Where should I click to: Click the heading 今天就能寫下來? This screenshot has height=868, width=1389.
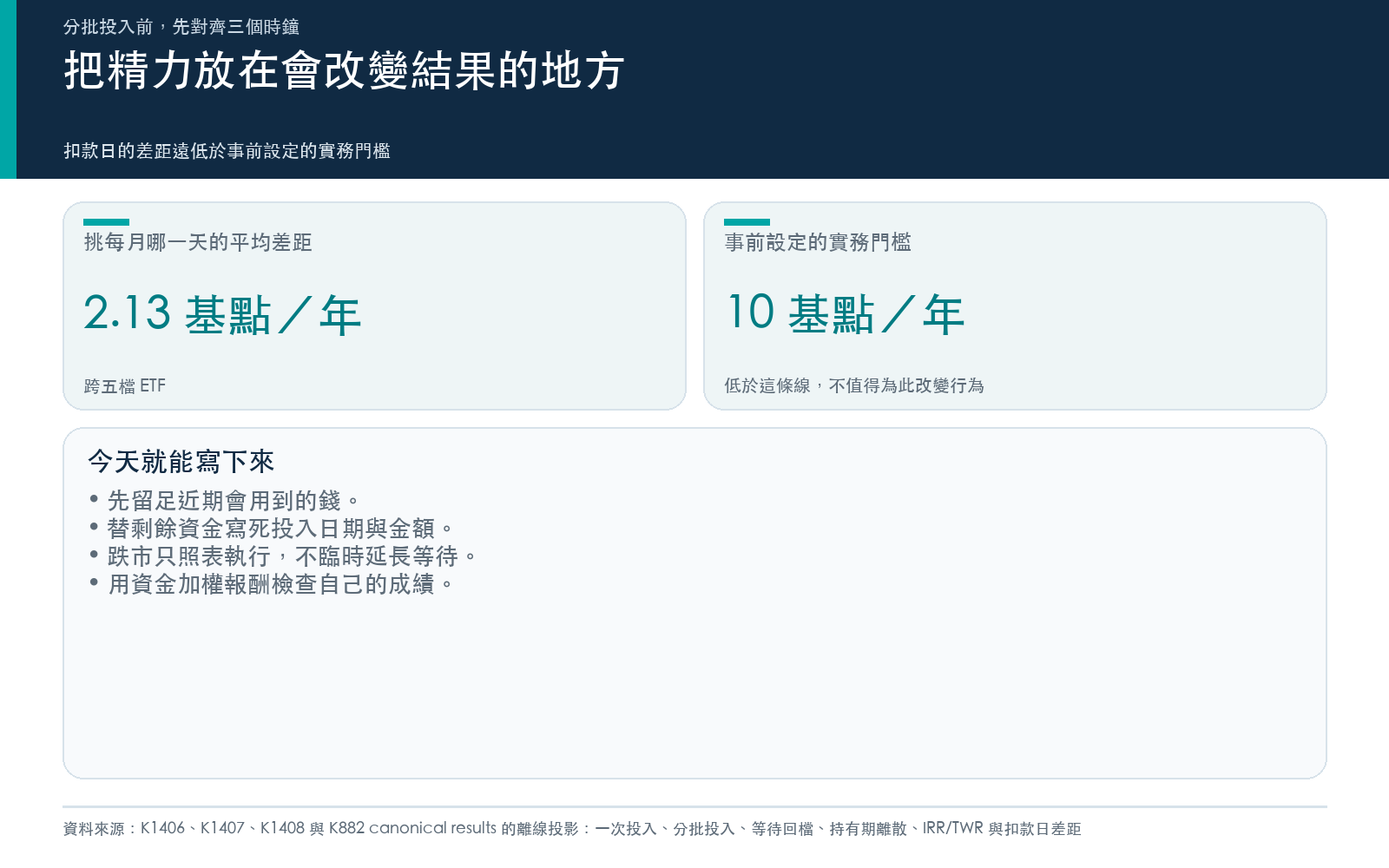[x=181, y=462]
